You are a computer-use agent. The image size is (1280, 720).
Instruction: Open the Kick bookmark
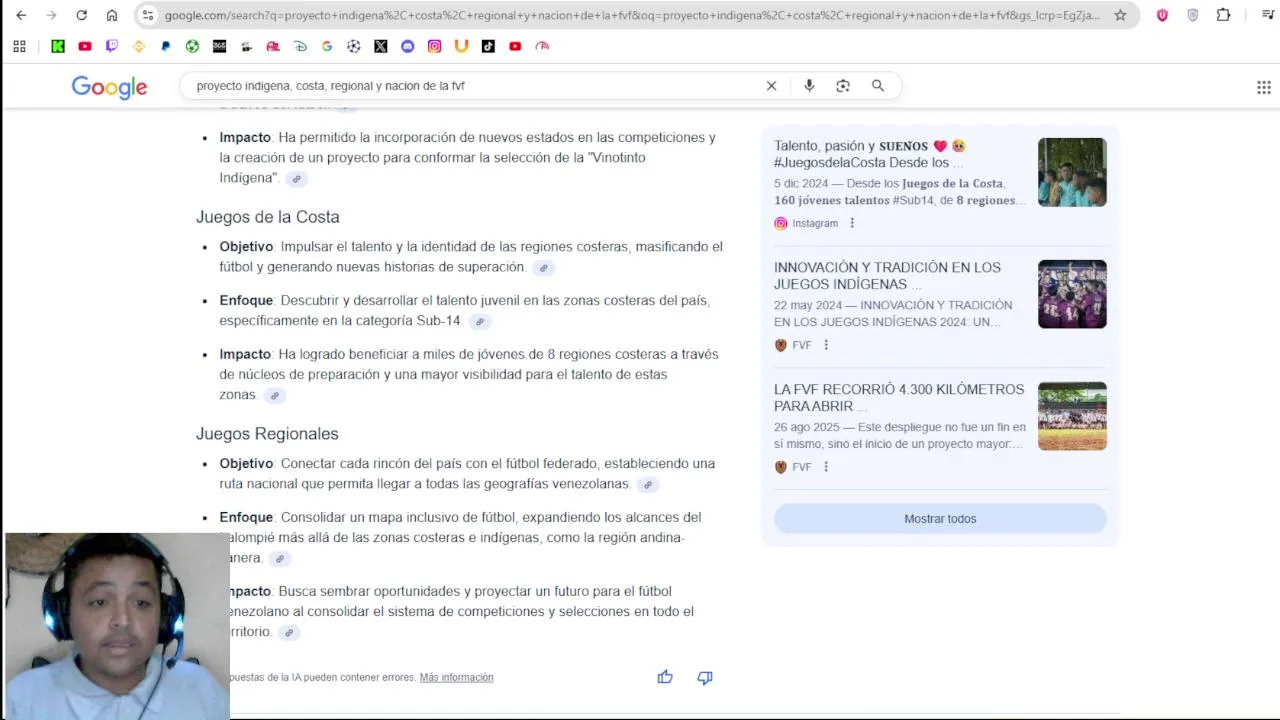coord(58,46)
